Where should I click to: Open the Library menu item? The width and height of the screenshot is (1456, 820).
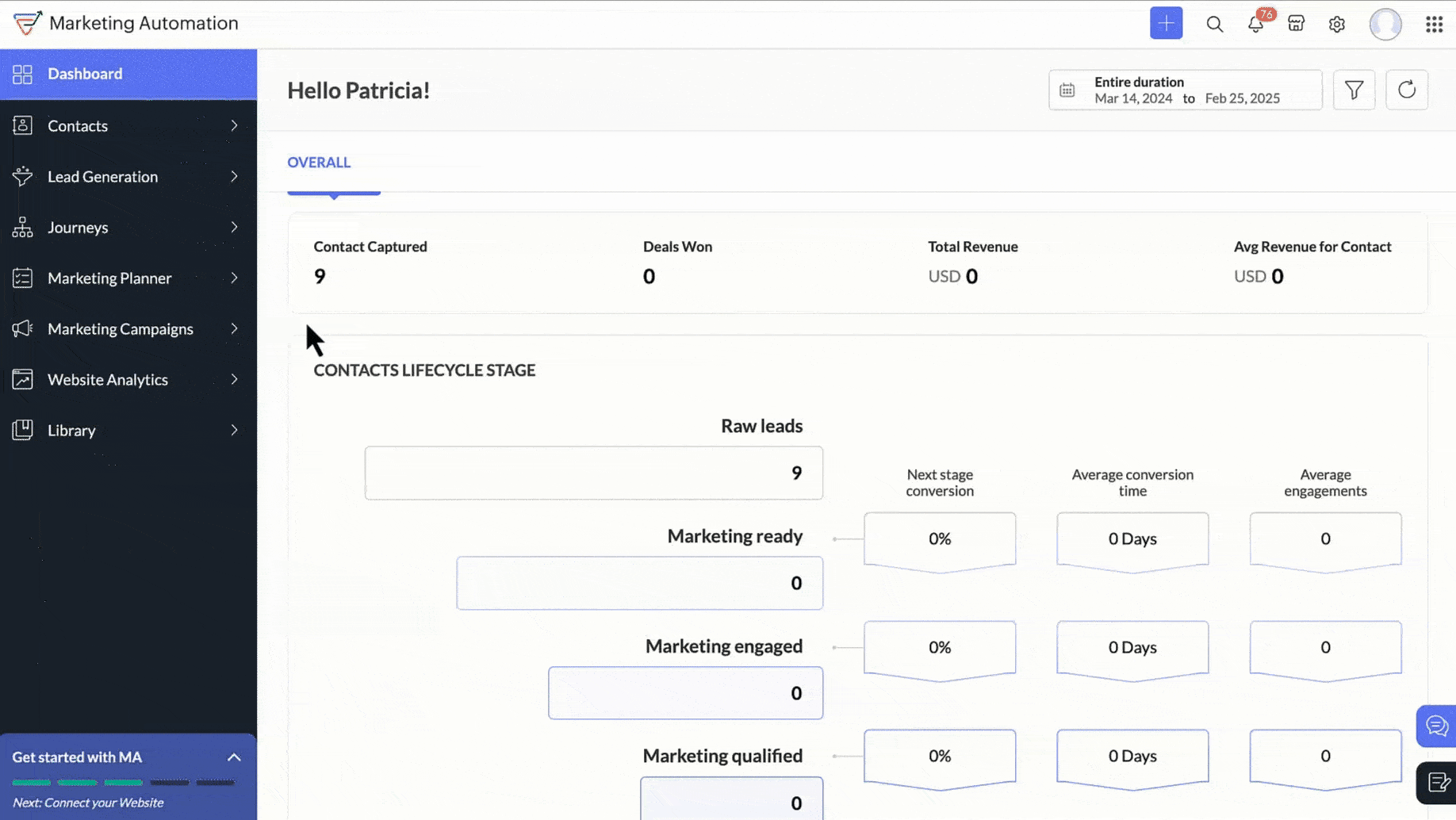tap(128, 430)
